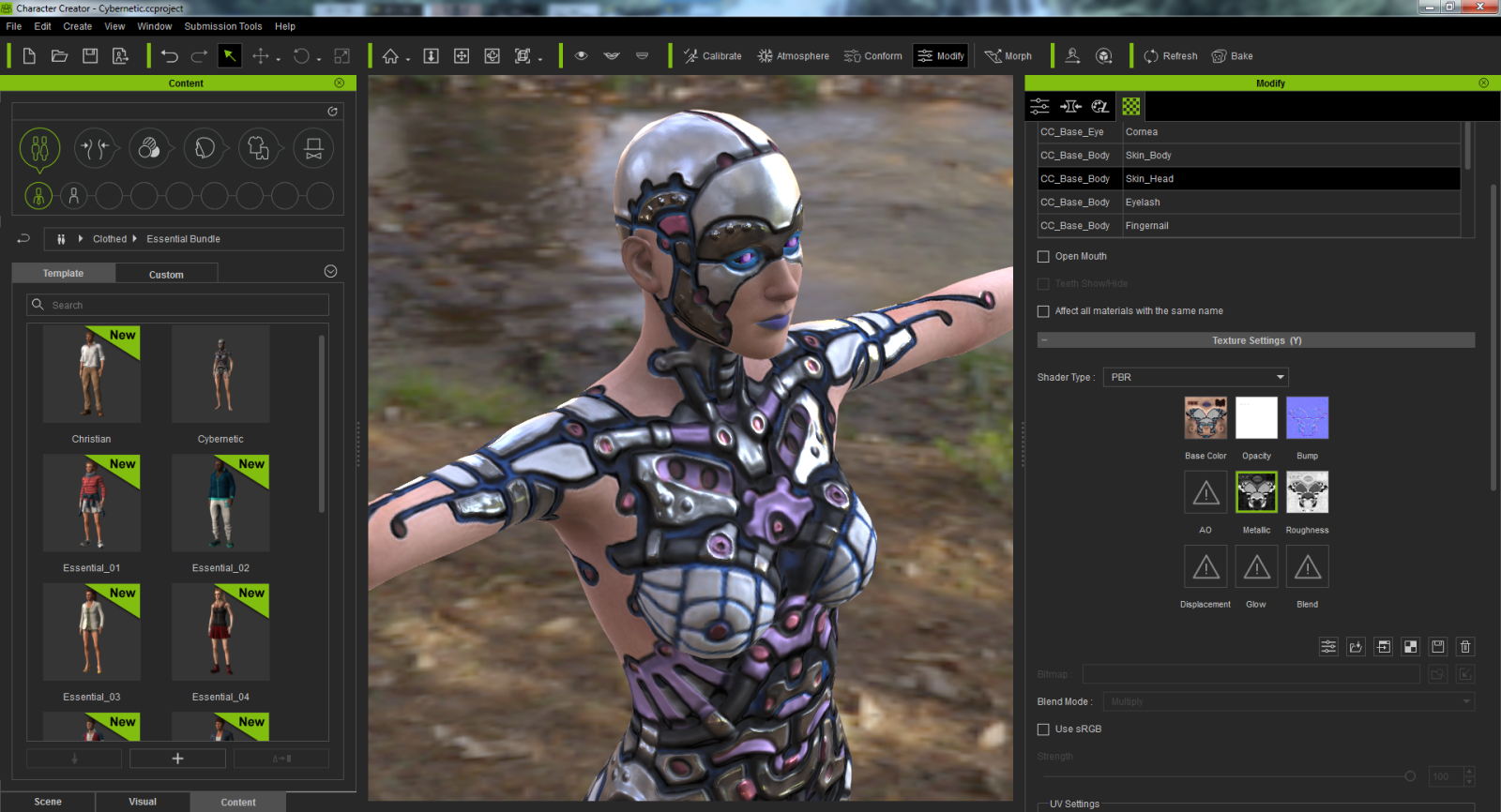Open the checkered Material tab icon
This screenshot has height=812, width=1501.
point(1131,107)
